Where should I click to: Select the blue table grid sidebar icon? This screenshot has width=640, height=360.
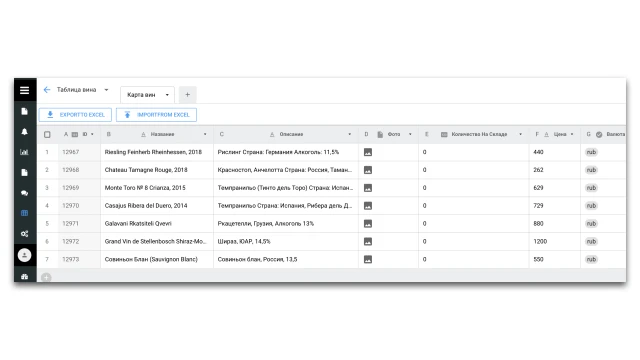24,213
